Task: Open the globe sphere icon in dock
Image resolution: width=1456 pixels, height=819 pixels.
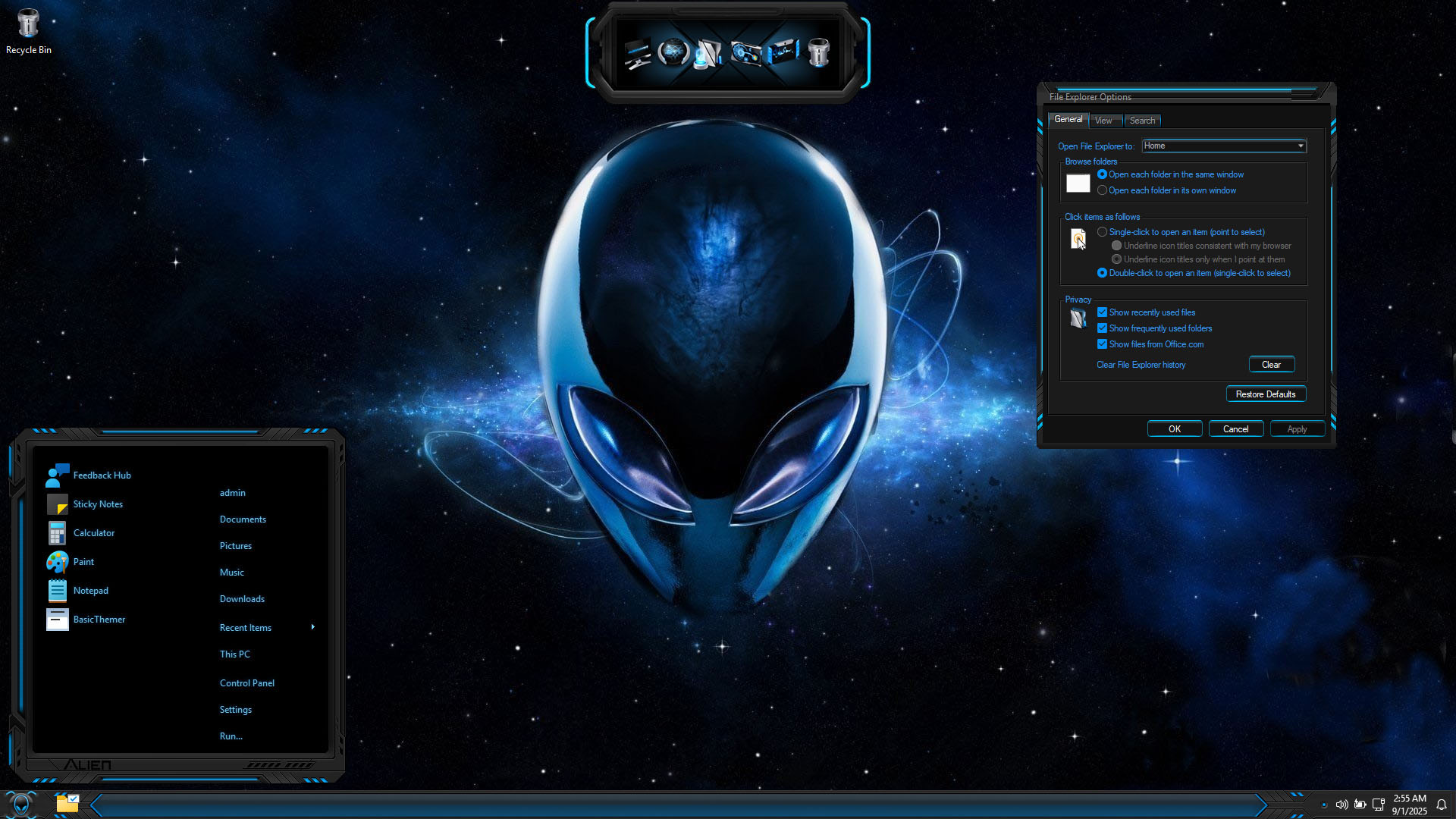Action: 673,53
